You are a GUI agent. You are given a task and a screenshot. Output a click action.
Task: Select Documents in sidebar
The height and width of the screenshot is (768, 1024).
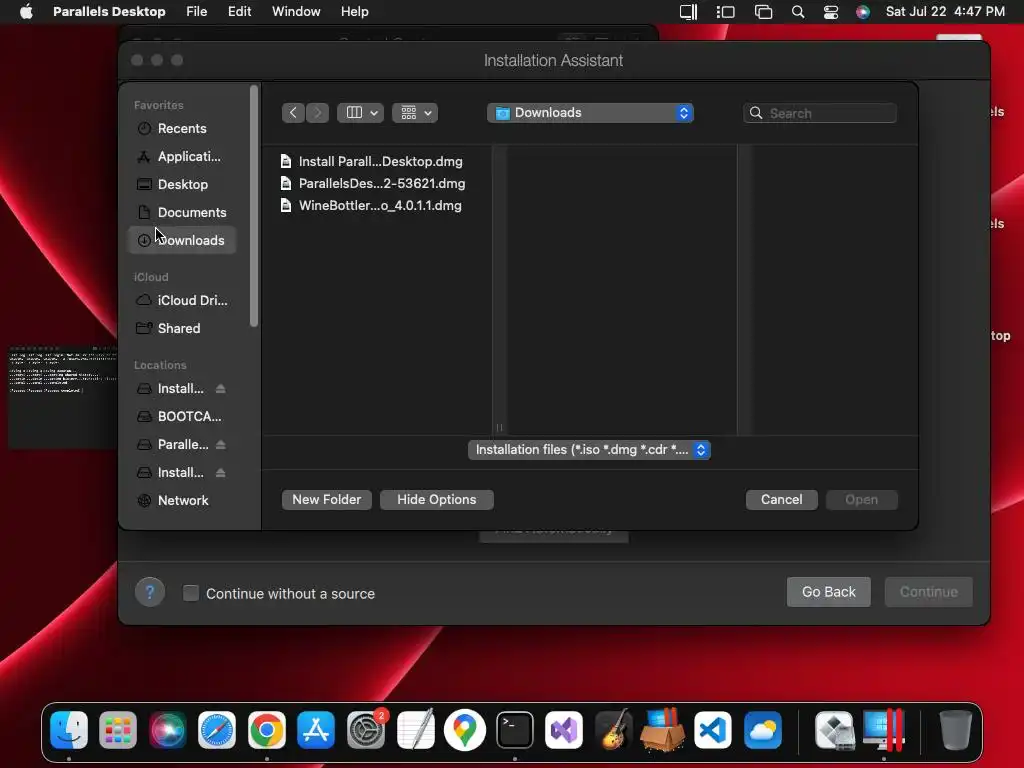click(182, 212)
